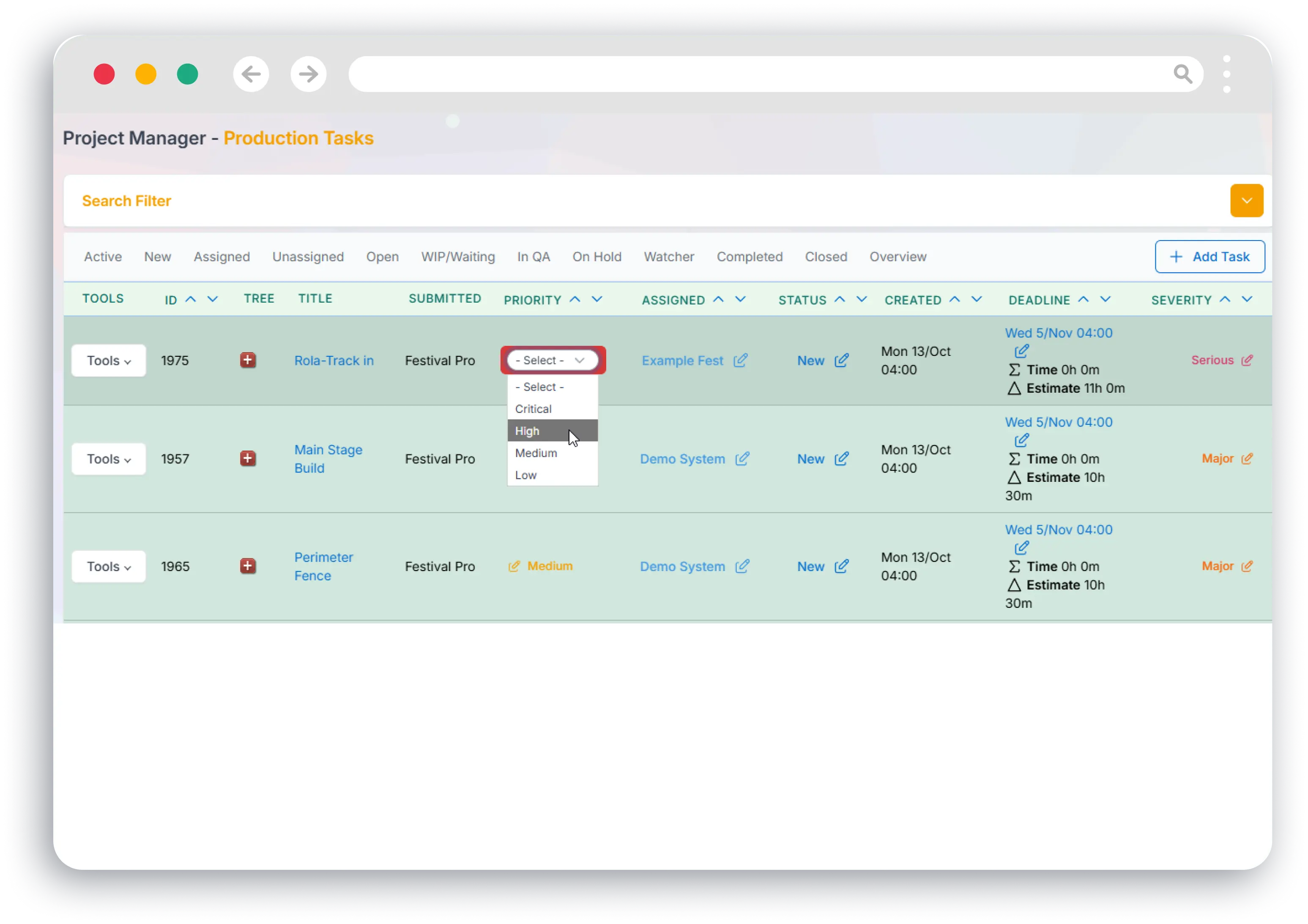
Task: Switch to WIP/Waiting tab
Action: [457, 257]
